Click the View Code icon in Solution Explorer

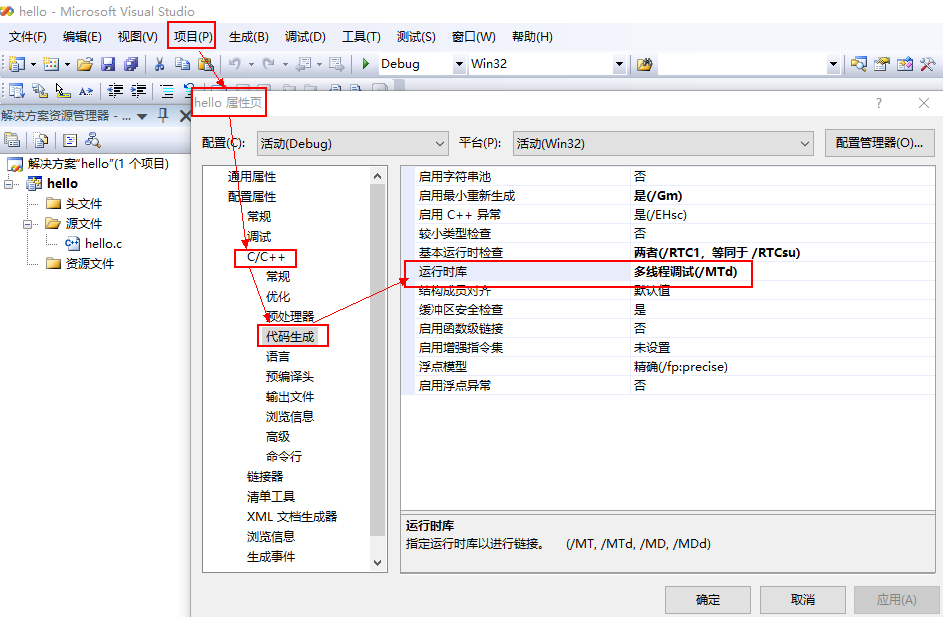pos(70,140)
